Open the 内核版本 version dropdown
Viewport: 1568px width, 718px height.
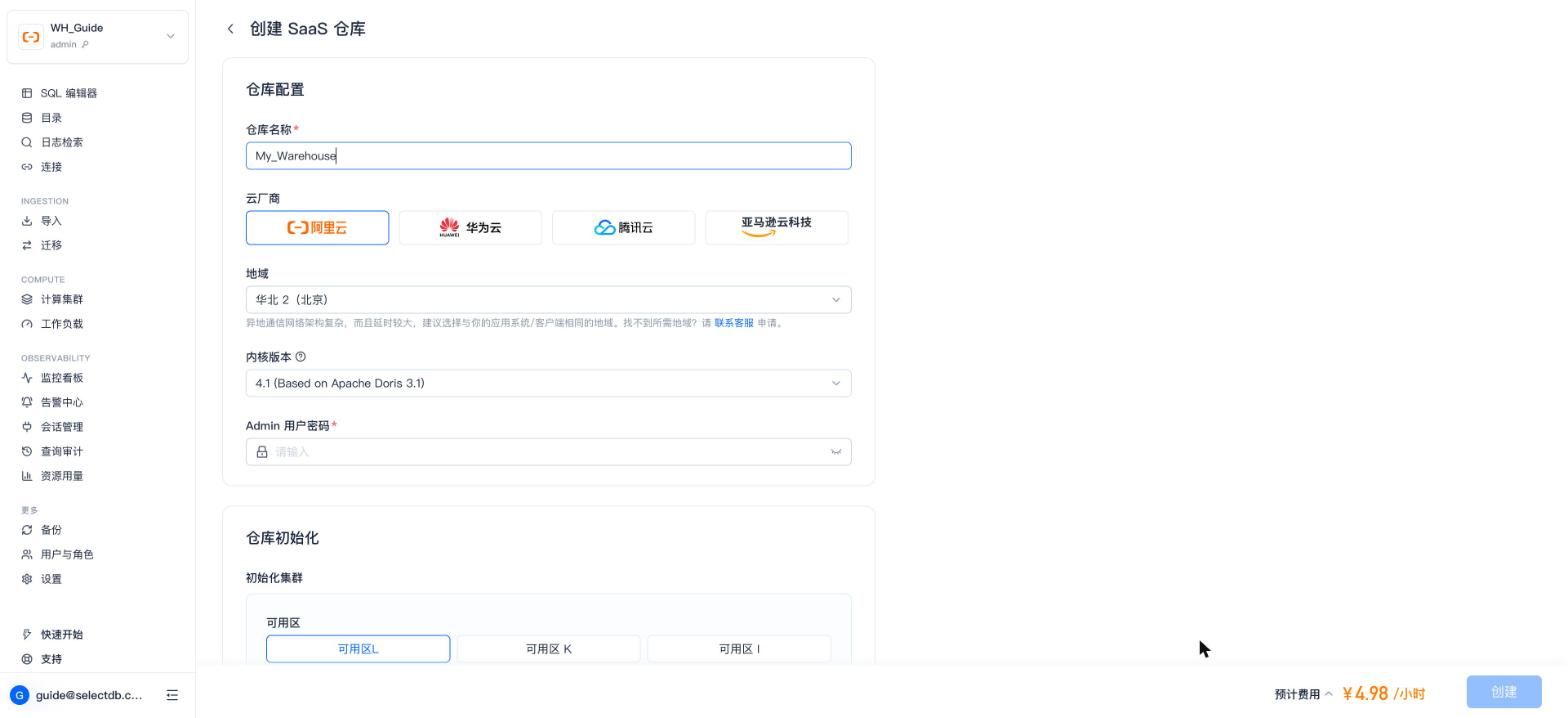[x=548, y=383]
